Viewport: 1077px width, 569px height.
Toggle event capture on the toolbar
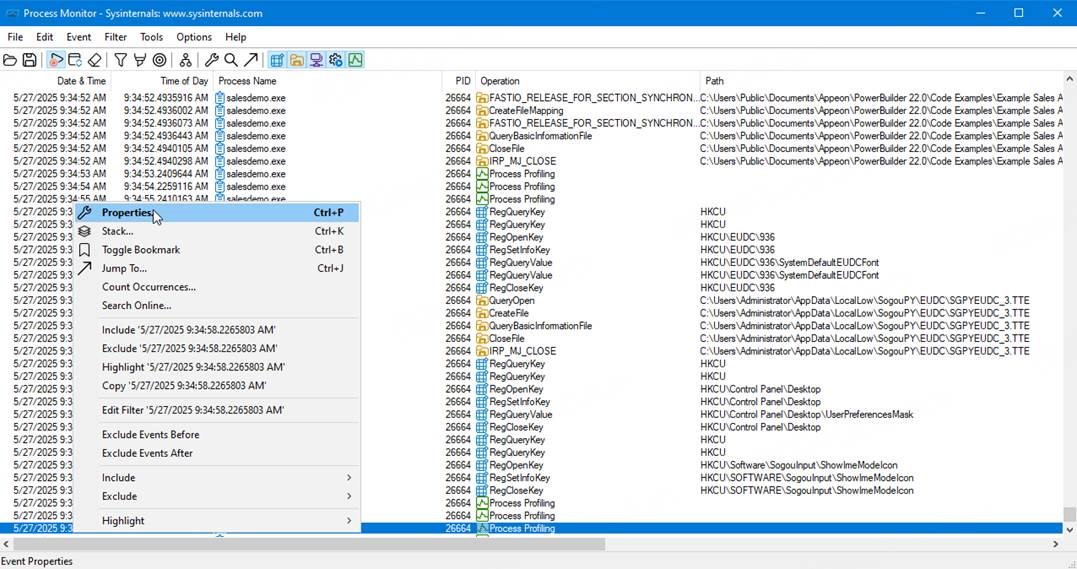tap(56, 60)
